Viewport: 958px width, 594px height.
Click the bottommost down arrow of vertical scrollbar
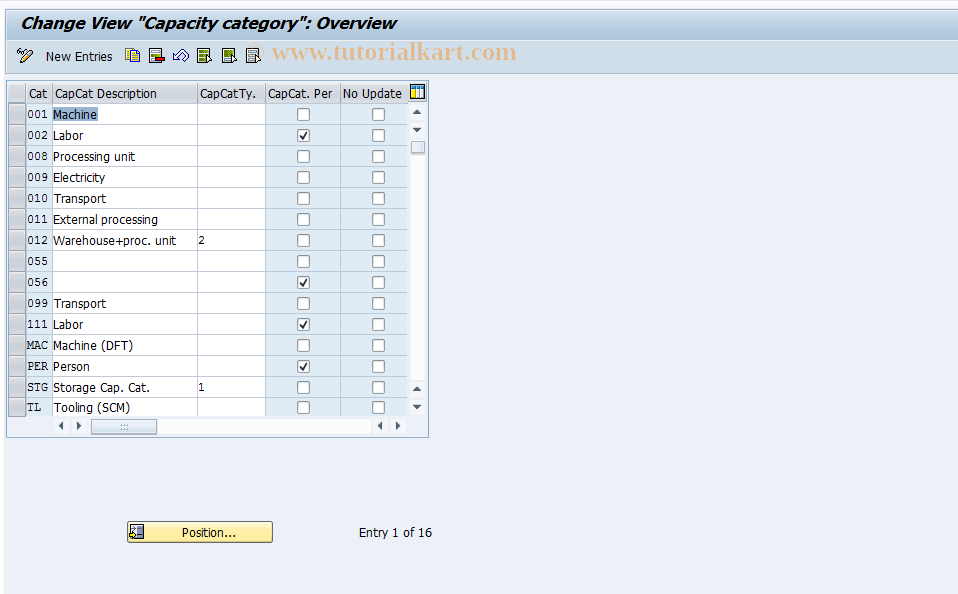pyautogui.click(x=417, y=407)
